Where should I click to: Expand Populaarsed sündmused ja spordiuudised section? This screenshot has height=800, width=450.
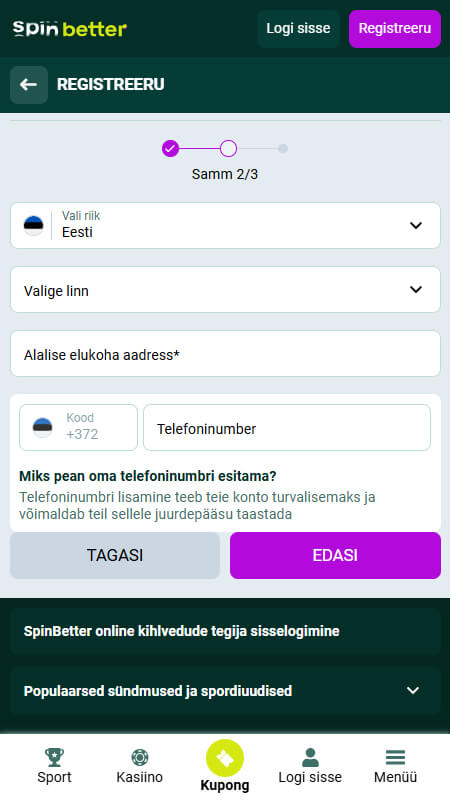(226, 691)
